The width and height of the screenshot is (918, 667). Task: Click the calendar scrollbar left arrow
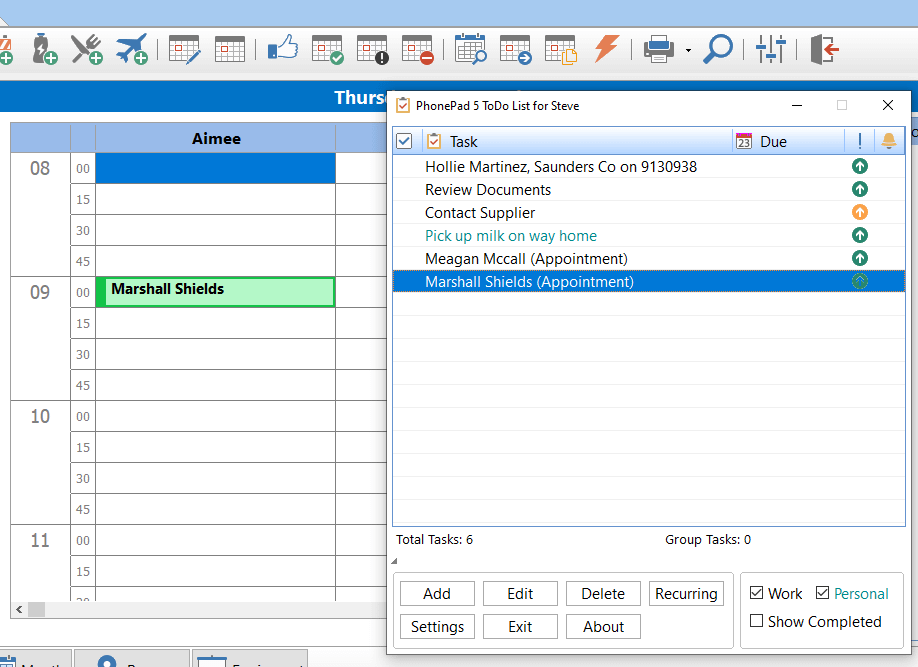coord(19,610)
